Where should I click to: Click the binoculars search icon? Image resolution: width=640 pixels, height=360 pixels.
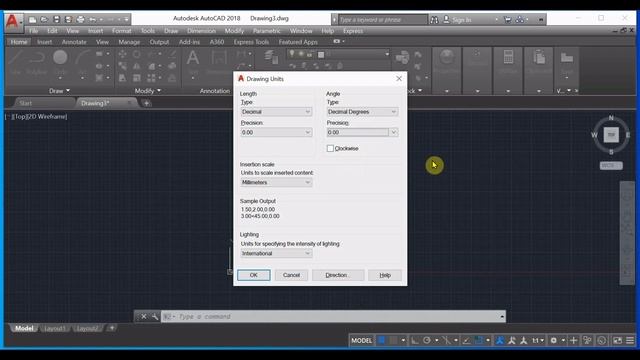click(434, 20)
